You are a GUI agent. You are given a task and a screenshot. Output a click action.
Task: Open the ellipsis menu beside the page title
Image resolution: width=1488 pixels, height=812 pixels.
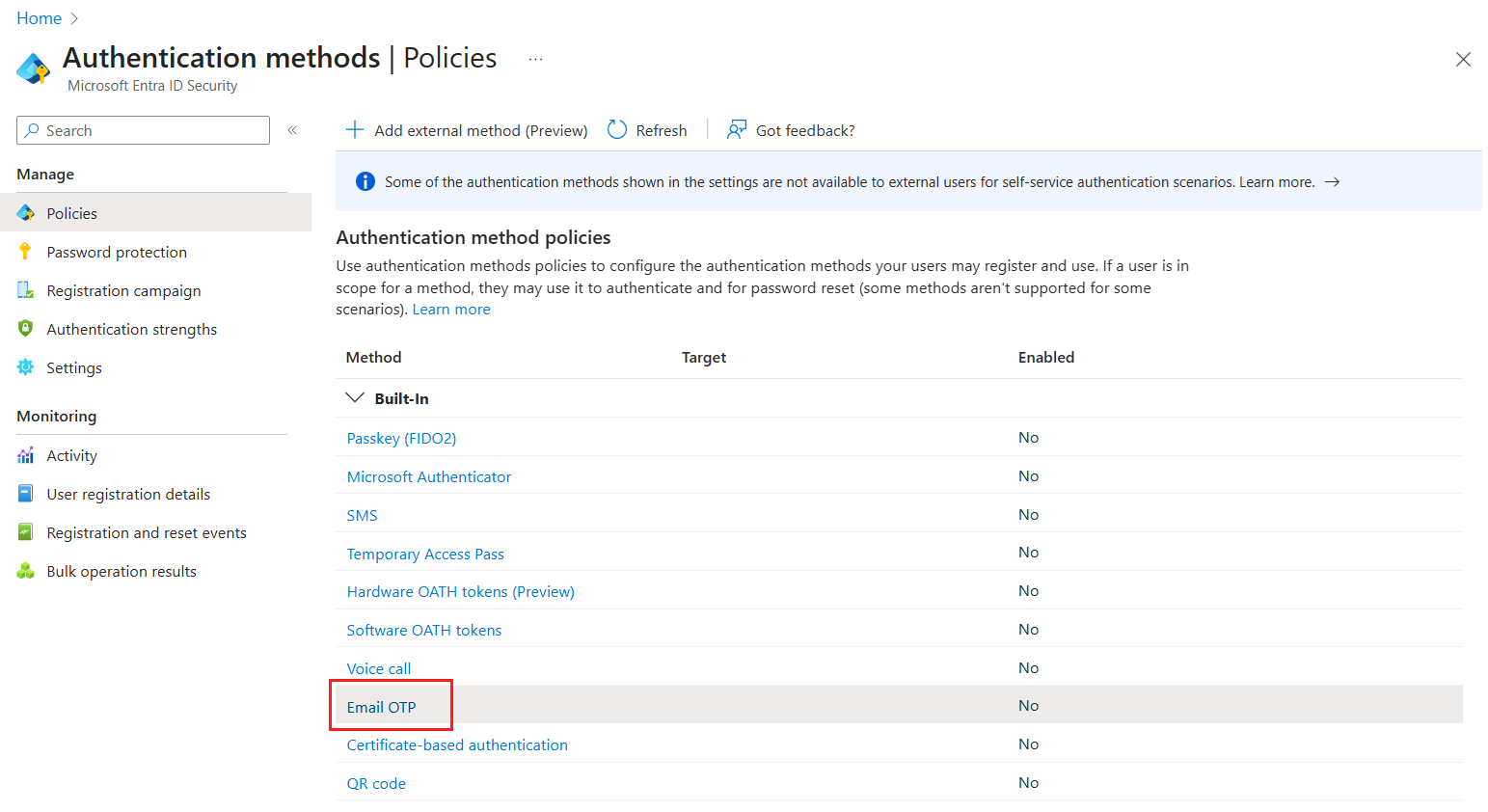(535, 58)
